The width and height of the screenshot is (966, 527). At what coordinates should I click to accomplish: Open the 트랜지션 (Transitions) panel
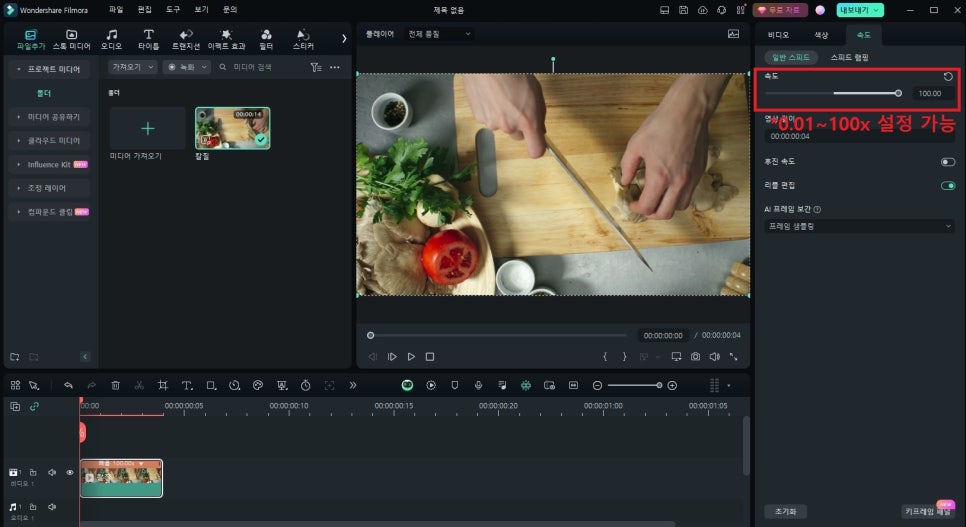pos(186,39)
